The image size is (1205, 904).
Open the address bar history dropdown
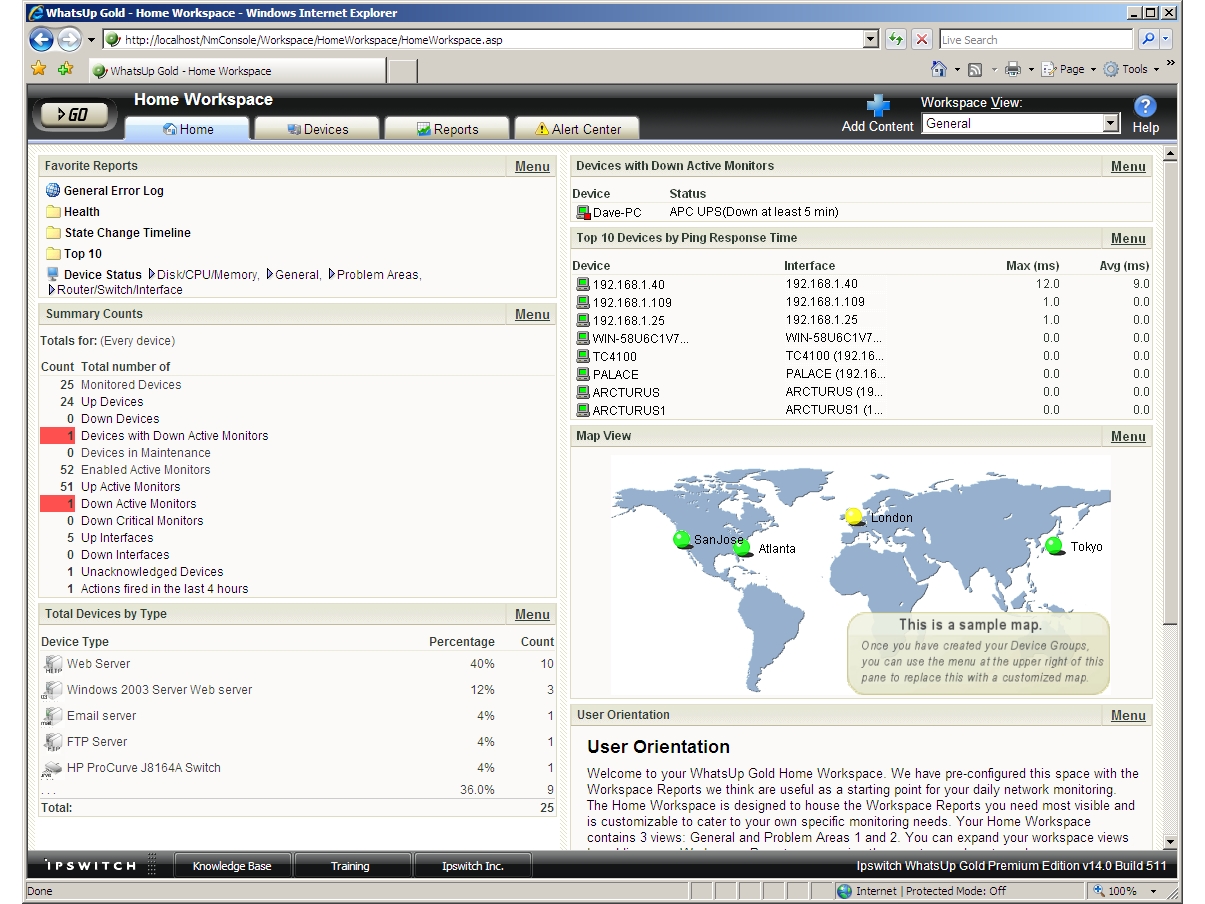(871, 40)
